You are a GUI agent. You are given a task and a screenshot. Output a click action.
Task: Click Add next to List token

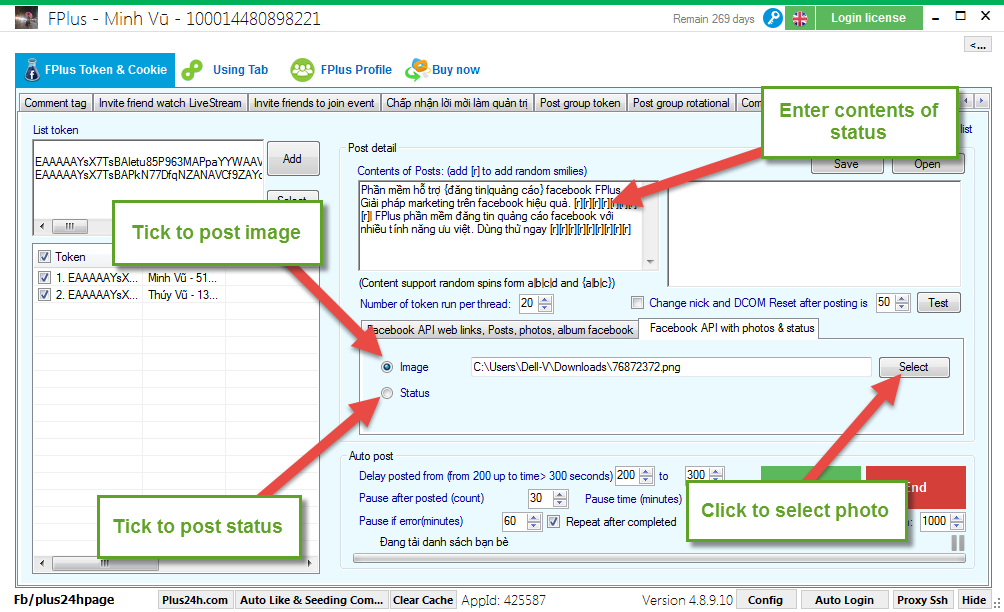coord(293,159)
